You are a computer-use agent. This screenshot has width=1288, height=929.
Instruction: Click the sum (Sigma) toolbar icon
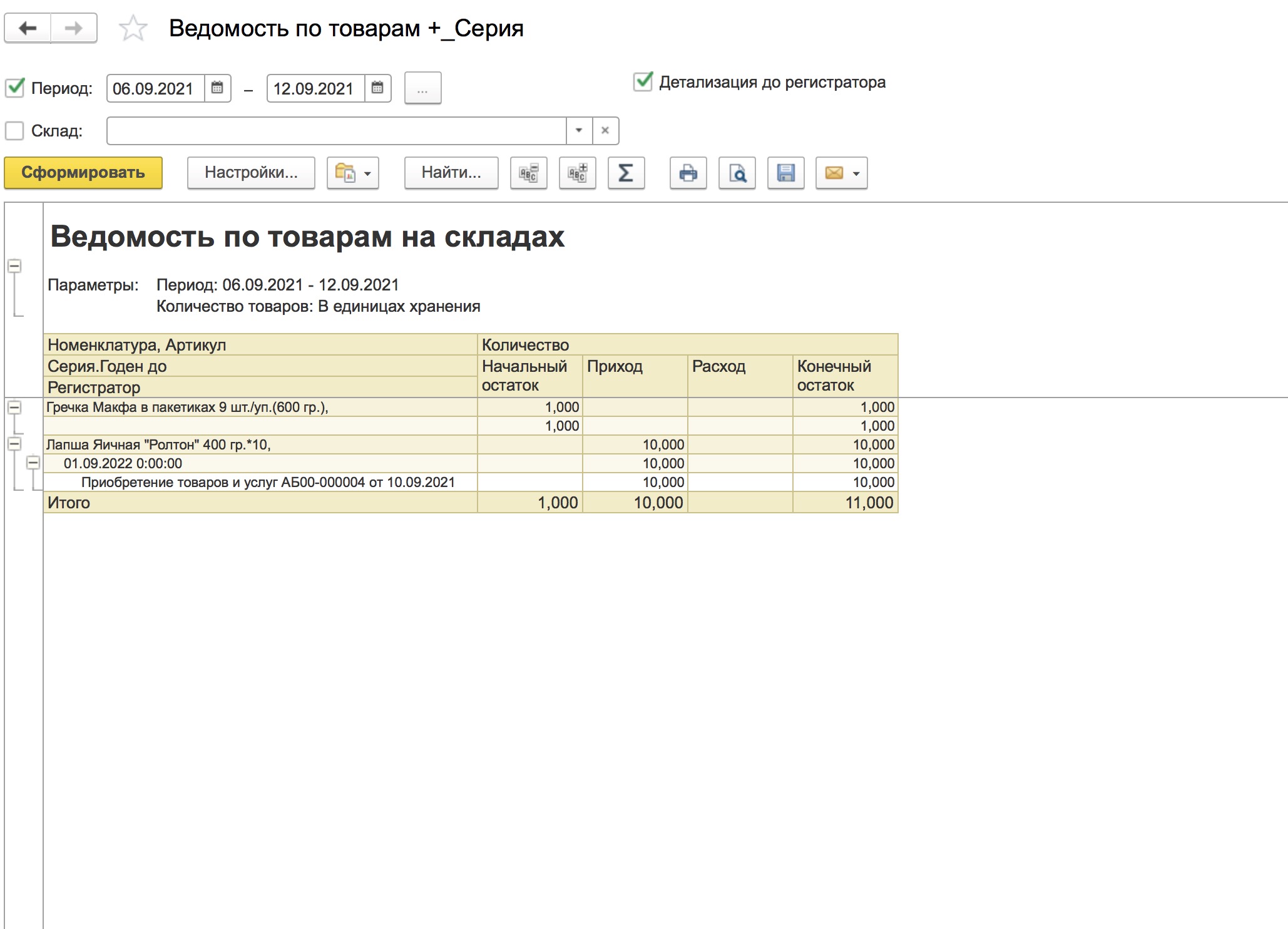tap(626, 173)
